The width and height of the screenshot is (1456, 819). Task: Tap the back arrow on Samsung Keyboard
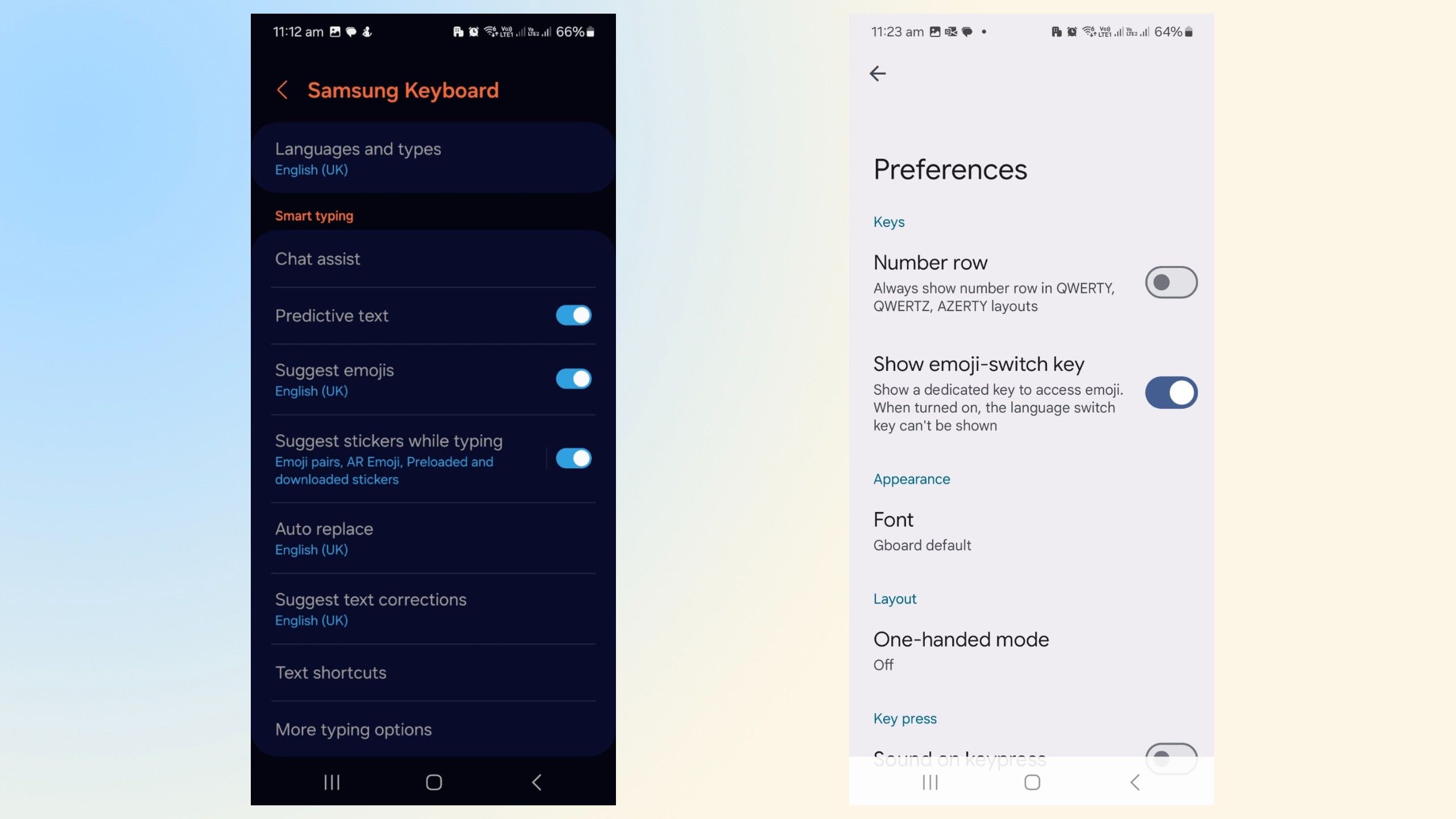[x=282, y=91]
